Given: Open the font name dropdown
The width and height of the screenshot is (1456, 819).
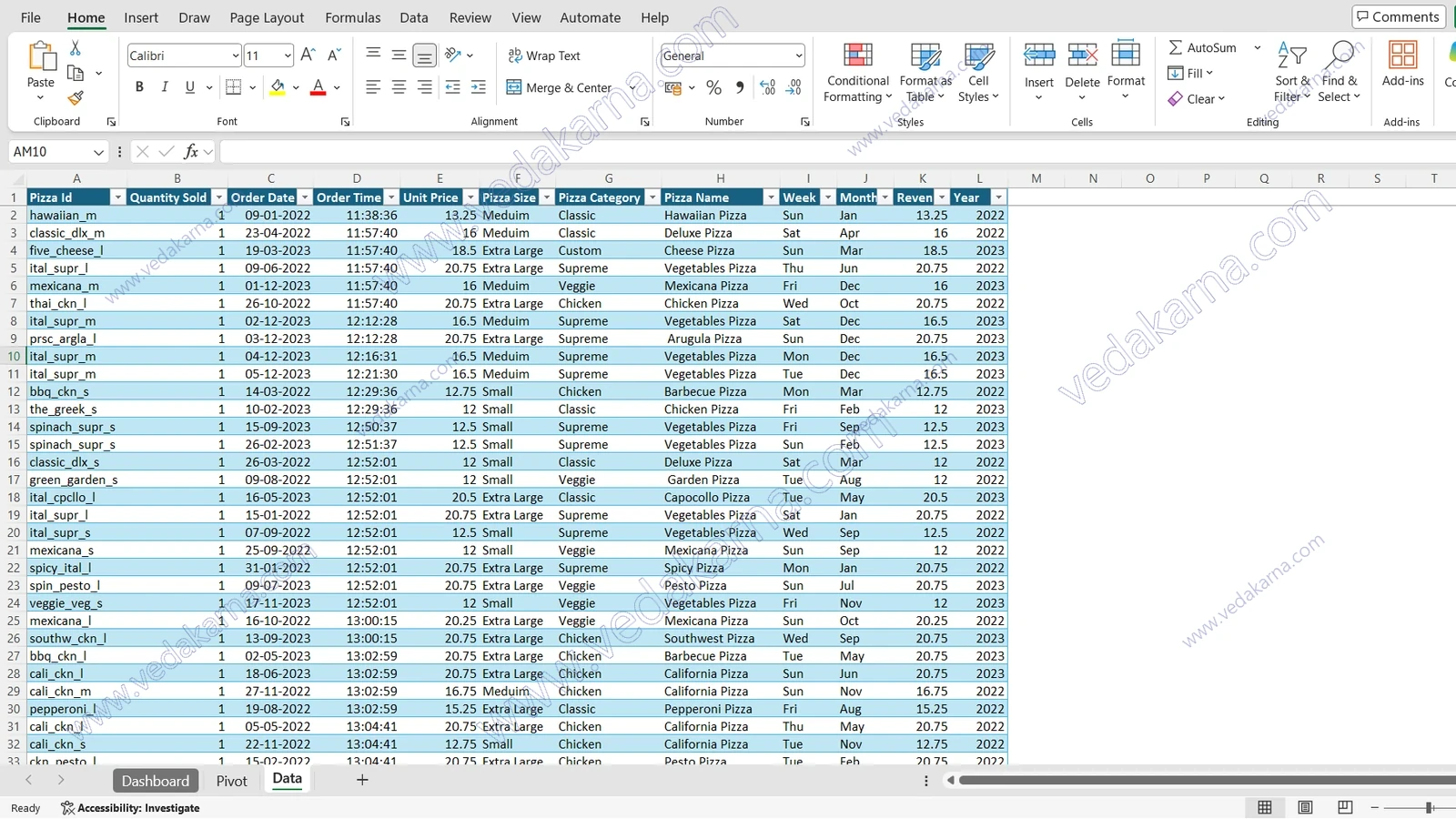Looking at the screenshot, I should (235, 56).
